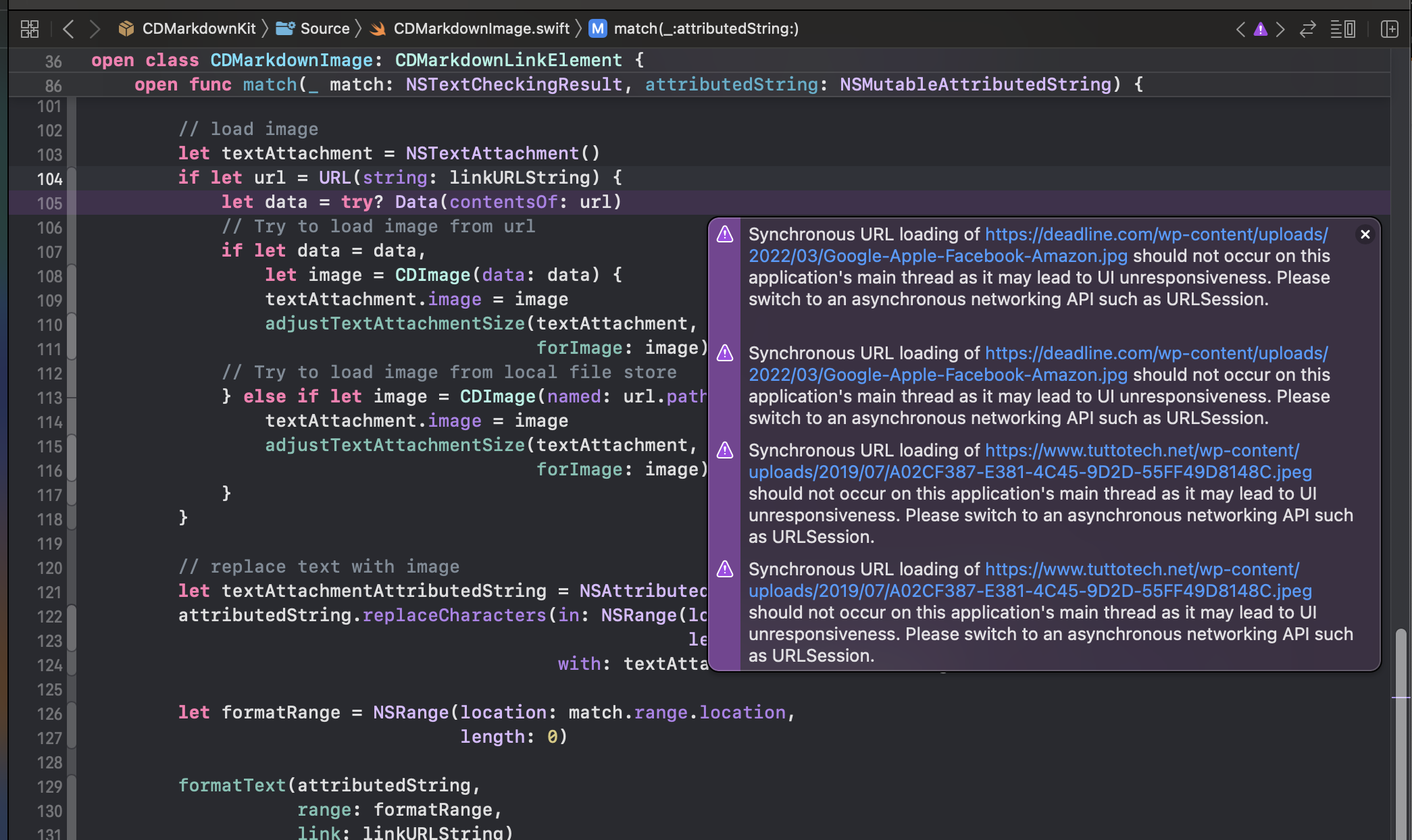The width and height of the screenshot is (1412, 840).
Task: Open the editor options lines icon
Action: [x=1342, y=29]
